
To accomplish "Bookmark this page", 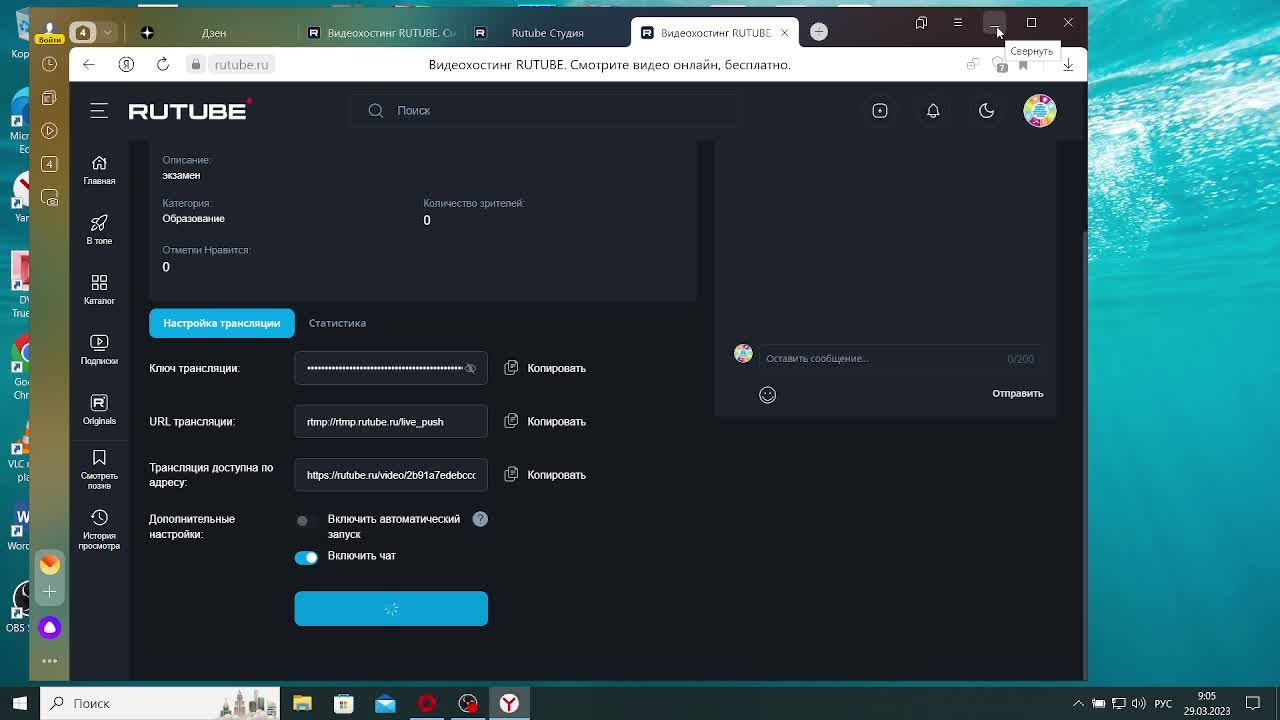I will (x=1023, y=65).
